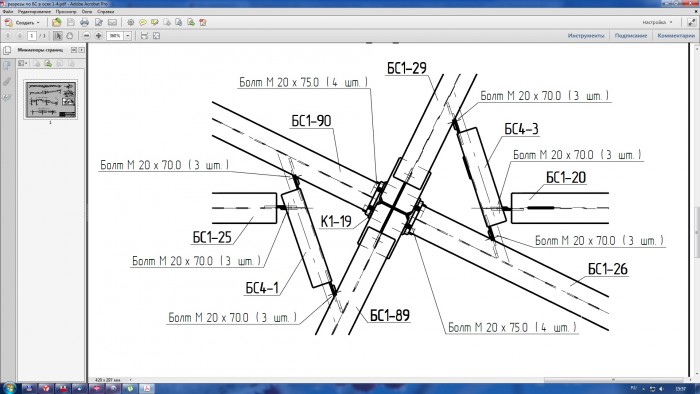Open a file via folder icon
This screenshot has height=394, width=700.
click(57, 22)
